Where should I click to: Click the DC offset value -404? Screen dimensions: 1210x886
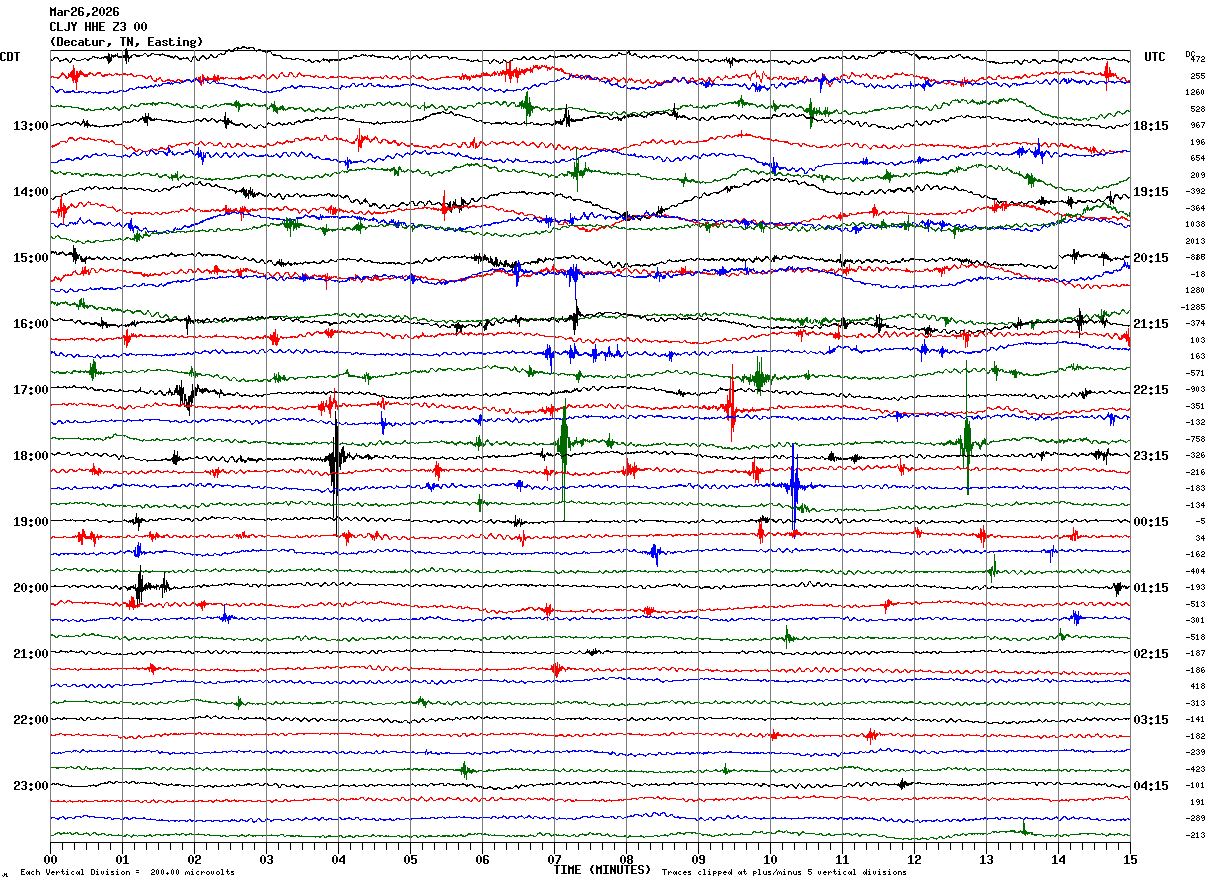[1196, 571]
